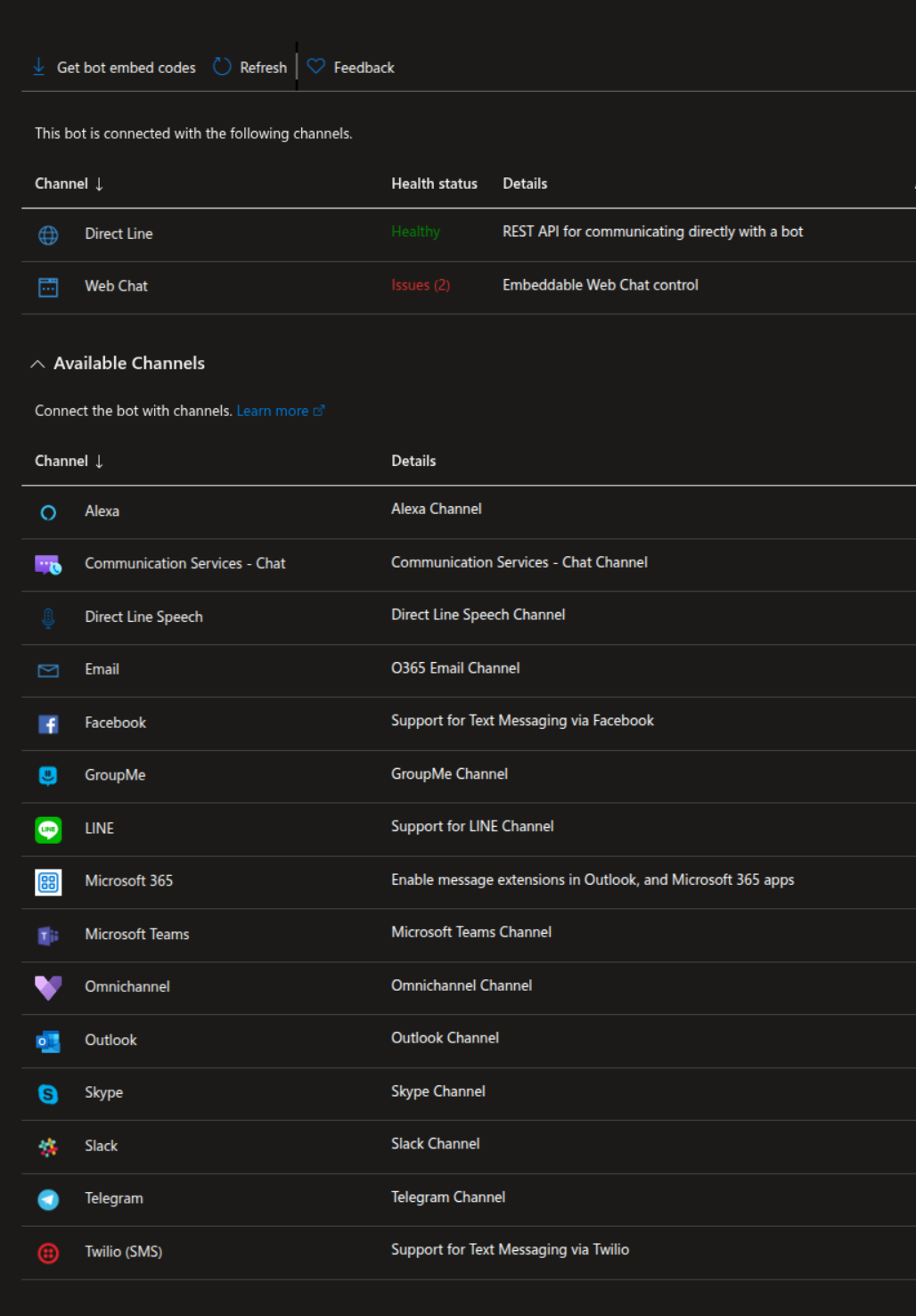916x1316 pixels.
Task: Sort connected channels by Channel column
Action: [70, 184]
